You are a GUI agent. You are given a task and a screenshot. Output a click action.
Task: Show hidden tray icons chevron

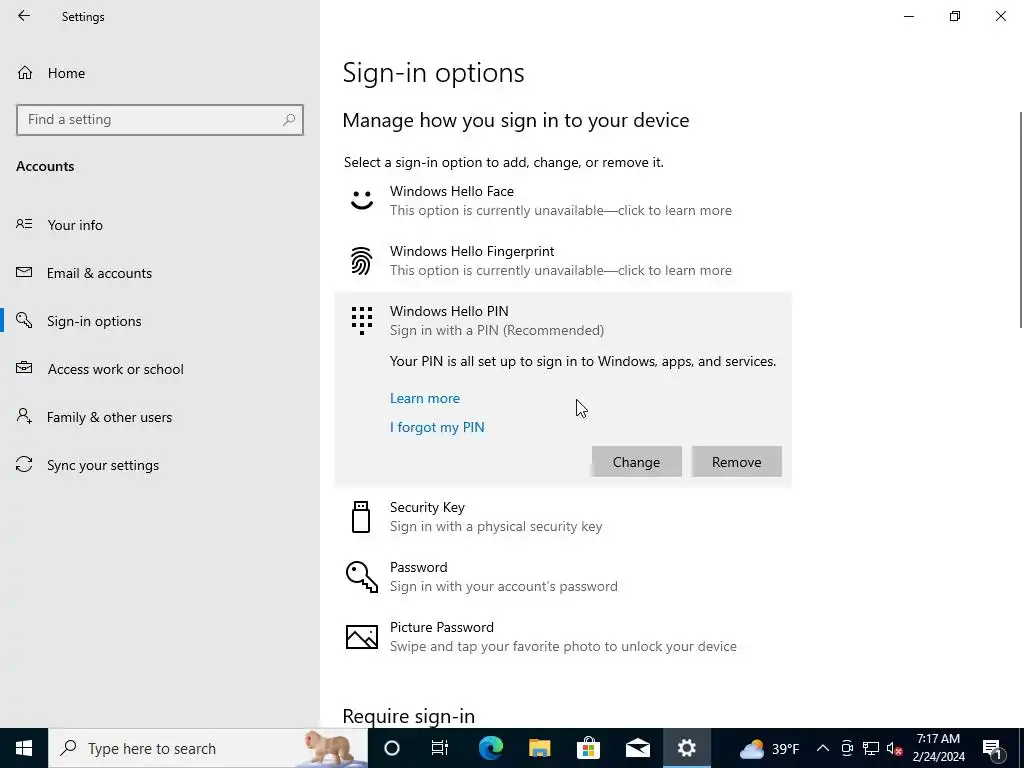[x=823, y=748]
